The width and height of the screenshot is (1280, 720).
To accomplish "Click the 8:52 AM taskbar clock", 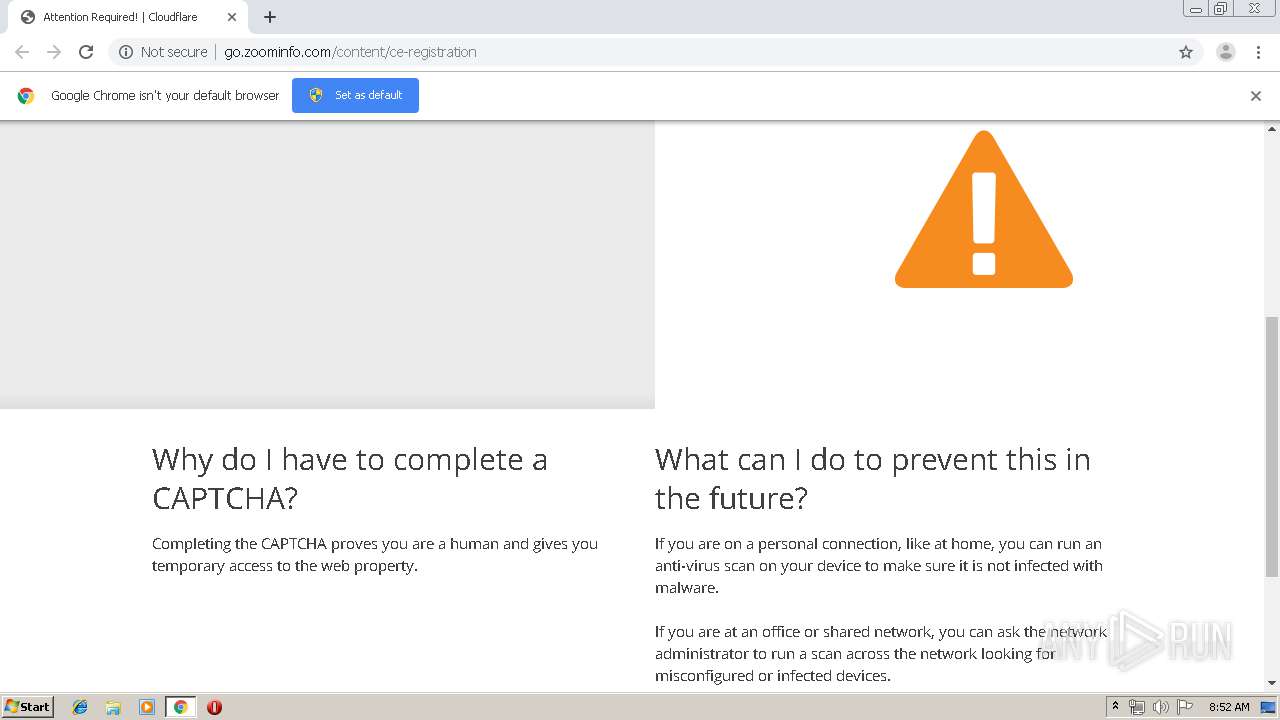I will click(1229, 707).
